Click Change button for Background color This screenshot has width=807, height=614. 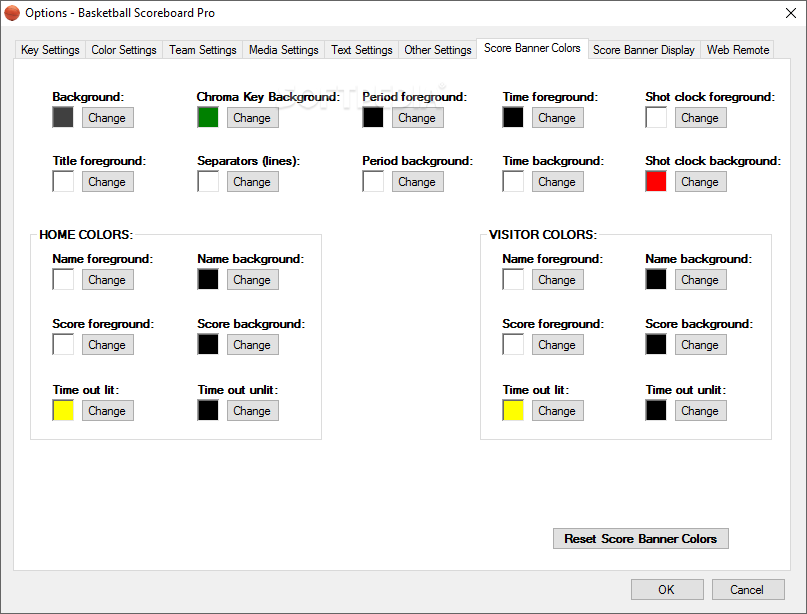coord(108,118)
